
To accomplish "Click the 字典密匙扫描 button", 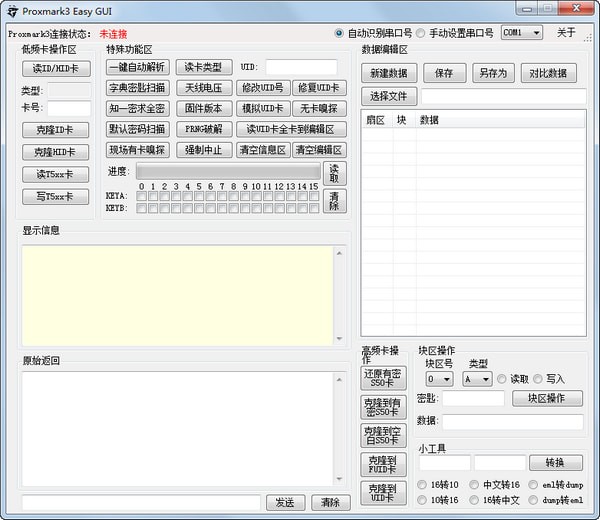I will tap(137, 88).
